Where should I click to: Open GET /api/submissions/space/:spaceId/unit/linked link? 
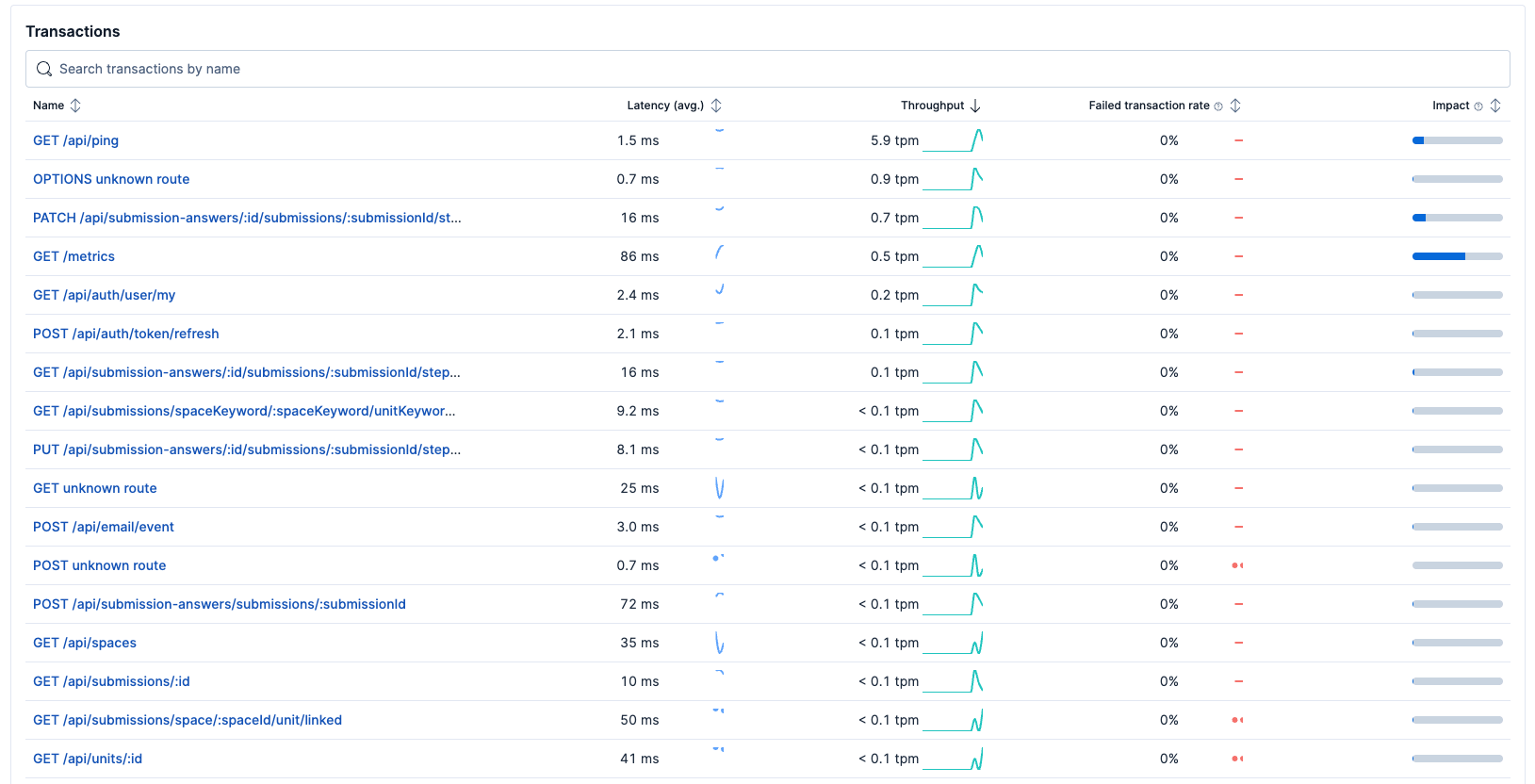188,720
